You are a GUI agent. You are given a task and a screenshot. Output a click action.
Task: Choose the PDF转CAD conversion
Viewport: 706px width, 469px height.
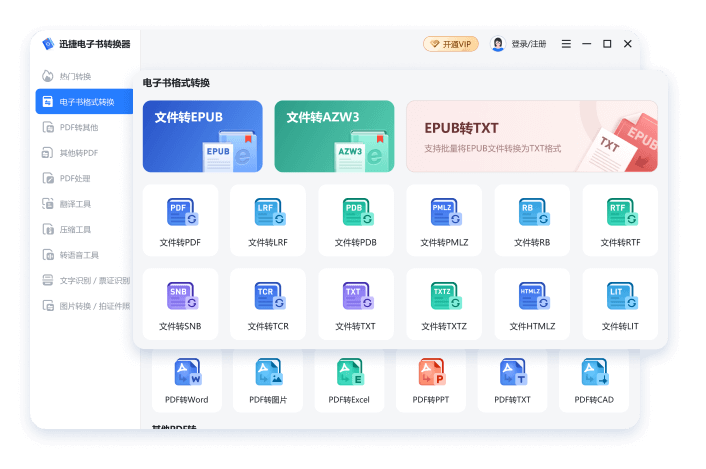594,381
